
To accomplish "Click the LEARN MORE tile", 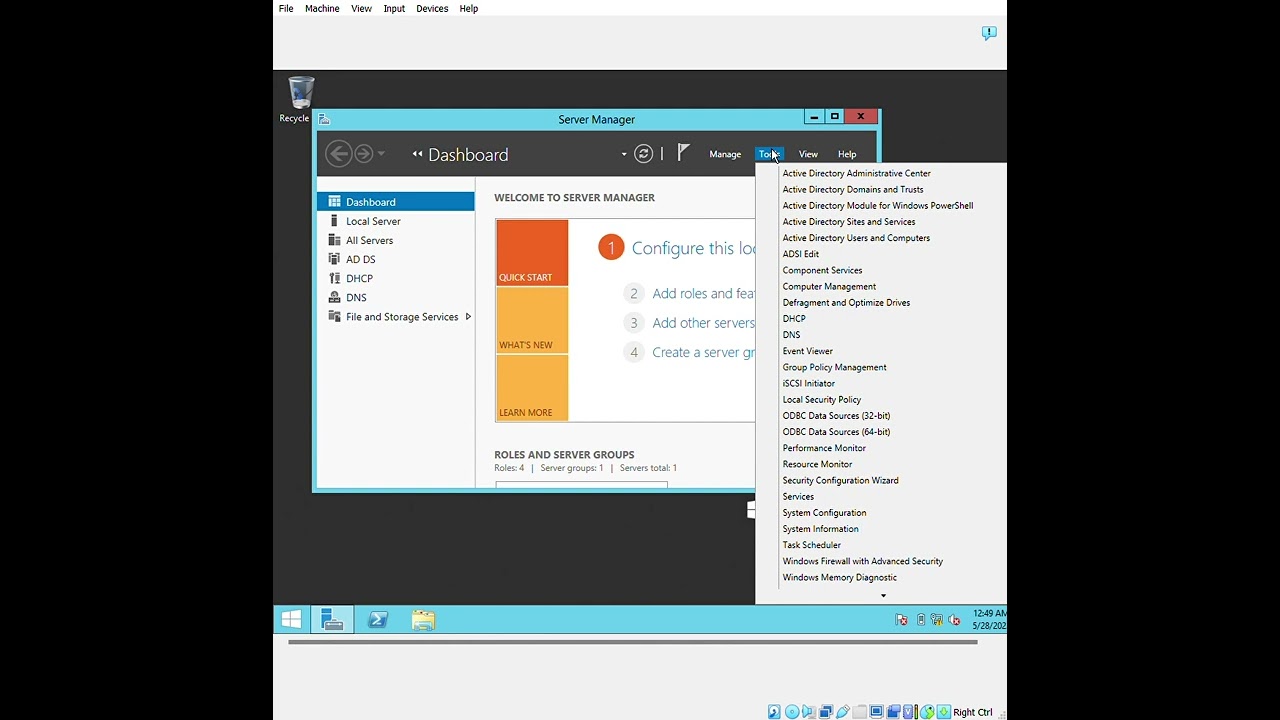I will click(532, 388).
